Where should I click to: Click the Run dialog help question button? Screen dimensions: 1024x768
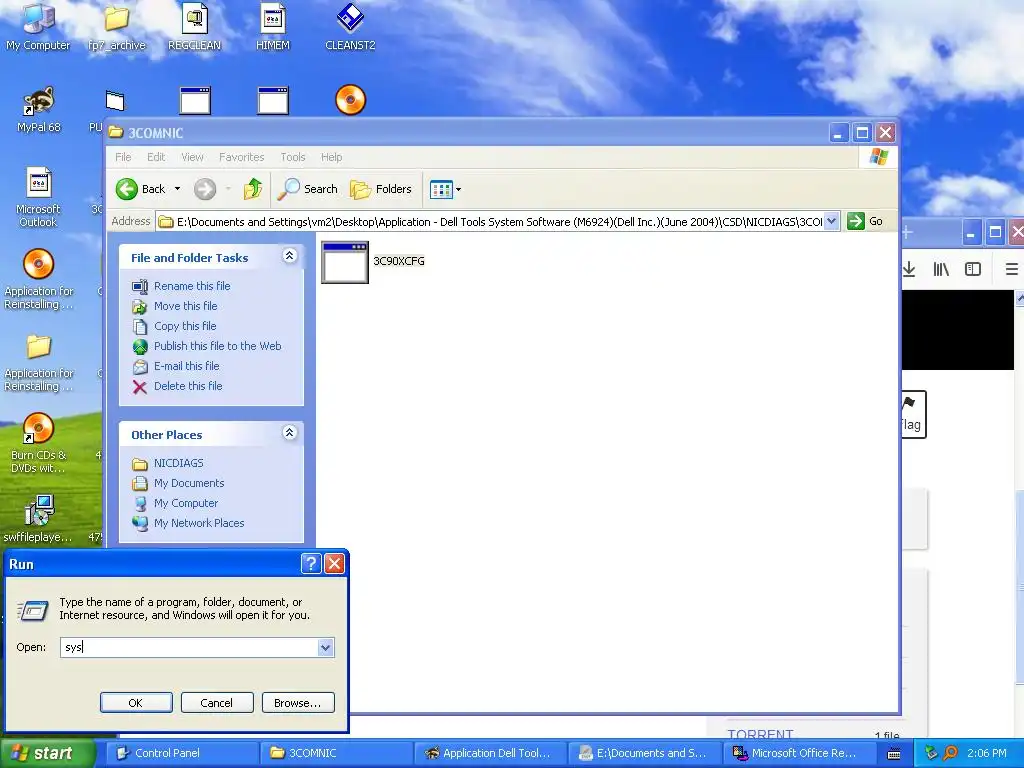311,564
